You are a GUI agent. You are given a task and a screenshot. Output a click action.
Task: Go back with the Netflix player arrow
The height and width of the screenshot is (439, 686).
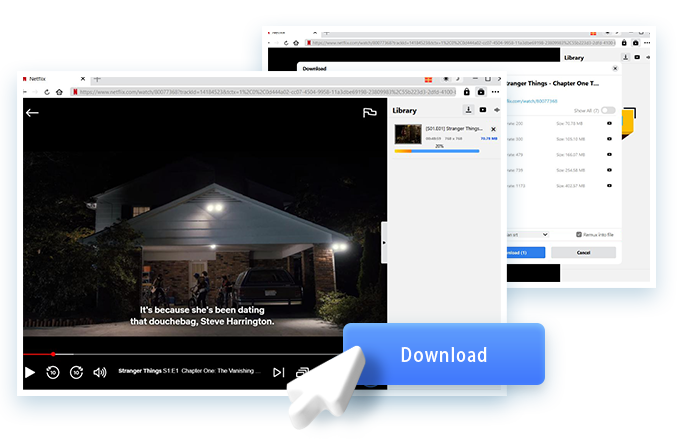coord(32,113)
